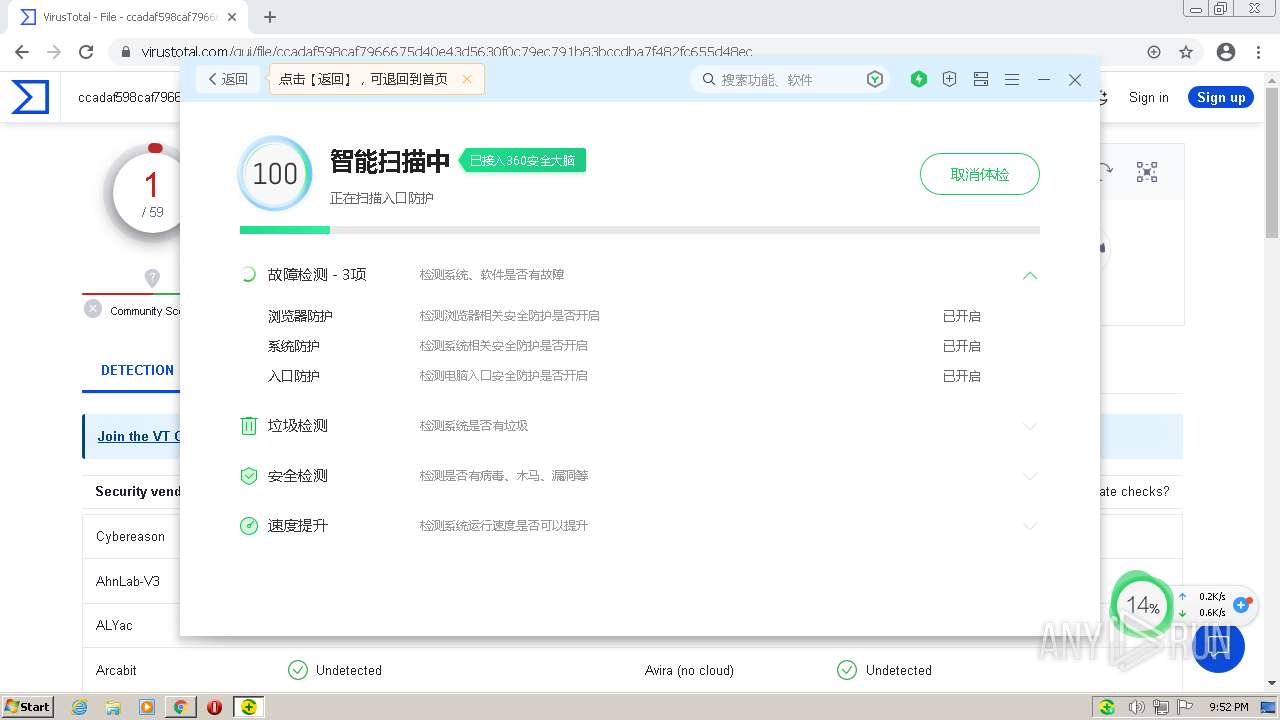Click the 速度提升 heading text
Image resolution: width=1280 pixels, height=720 pixels.
click(x=297, y=526)
